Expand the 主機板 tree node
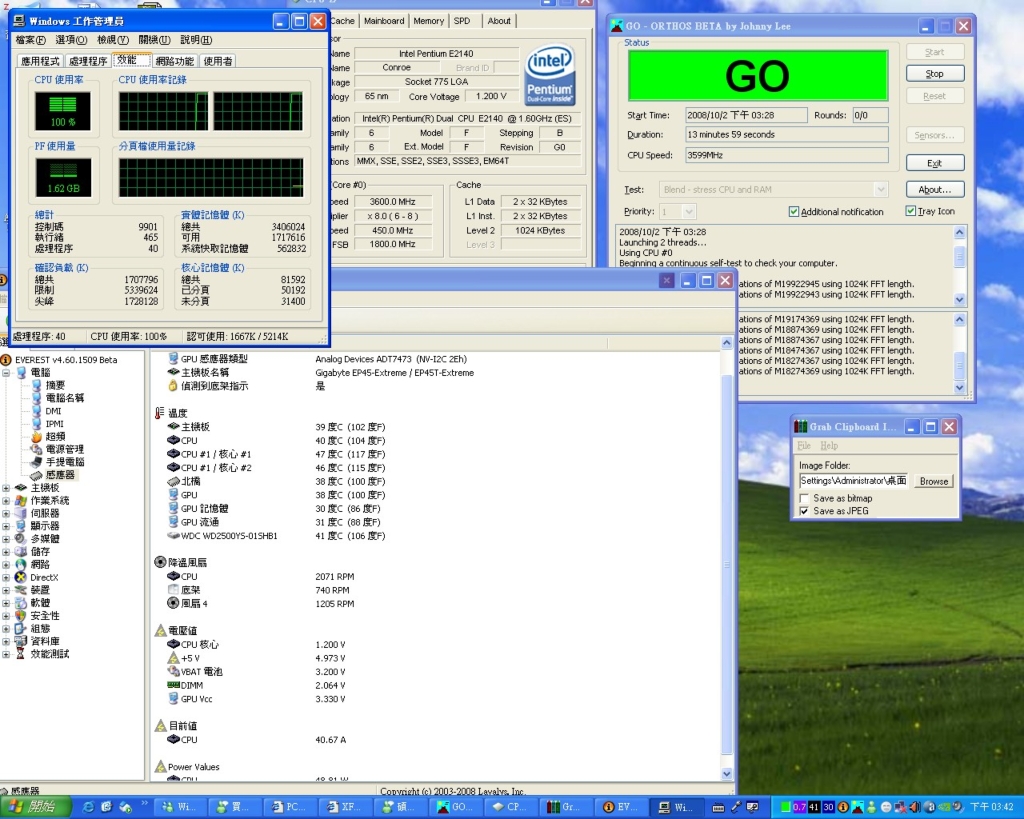 pos(6,488)
